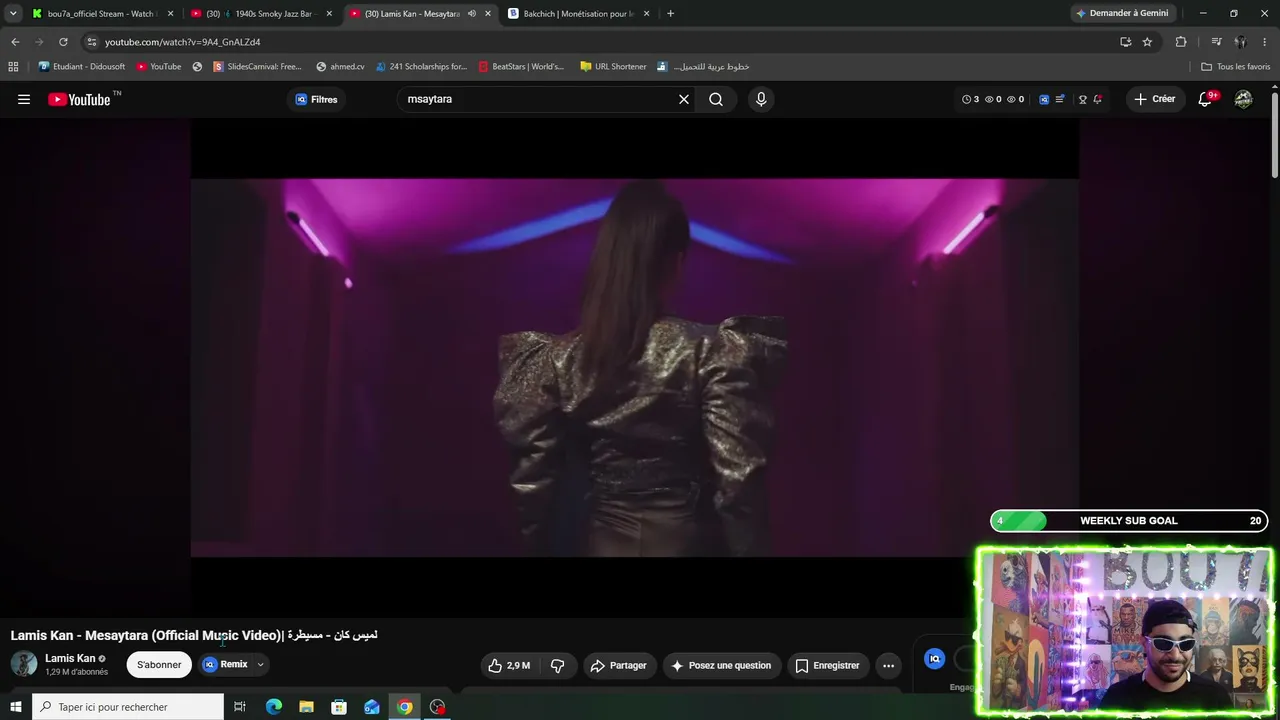The image size is (1280, 720).
Task: Install the app from address bar icon
Action: (x=1125, y=42)
